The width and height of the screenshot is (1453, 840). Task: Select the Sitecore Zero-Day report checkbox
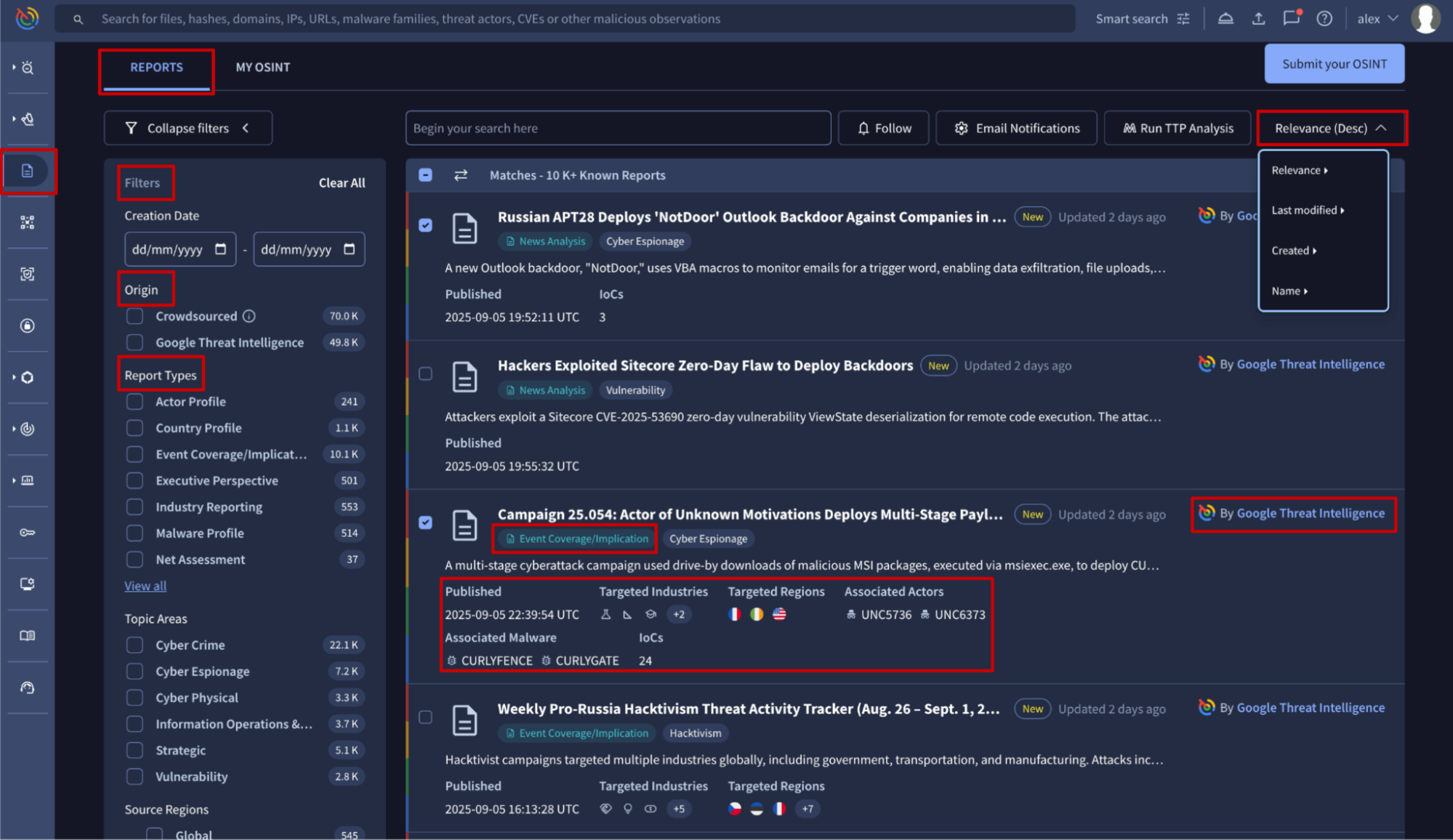click(x=426, y=373)
